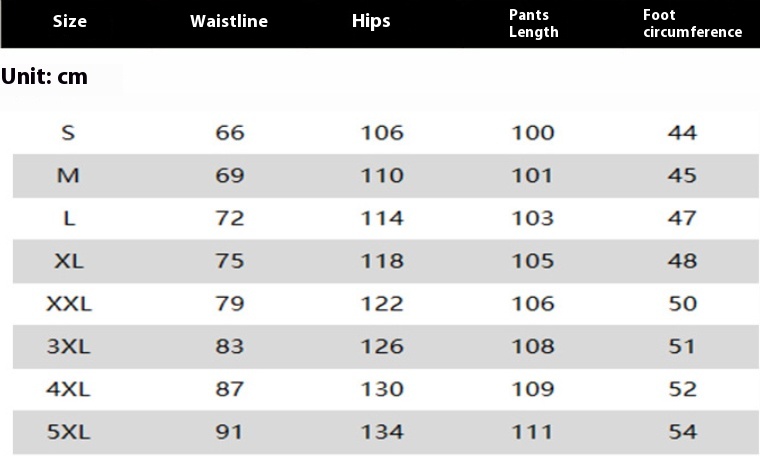760x456 pixels.
Task: Click waistline value 66 for size S
Action: point(230,133)
